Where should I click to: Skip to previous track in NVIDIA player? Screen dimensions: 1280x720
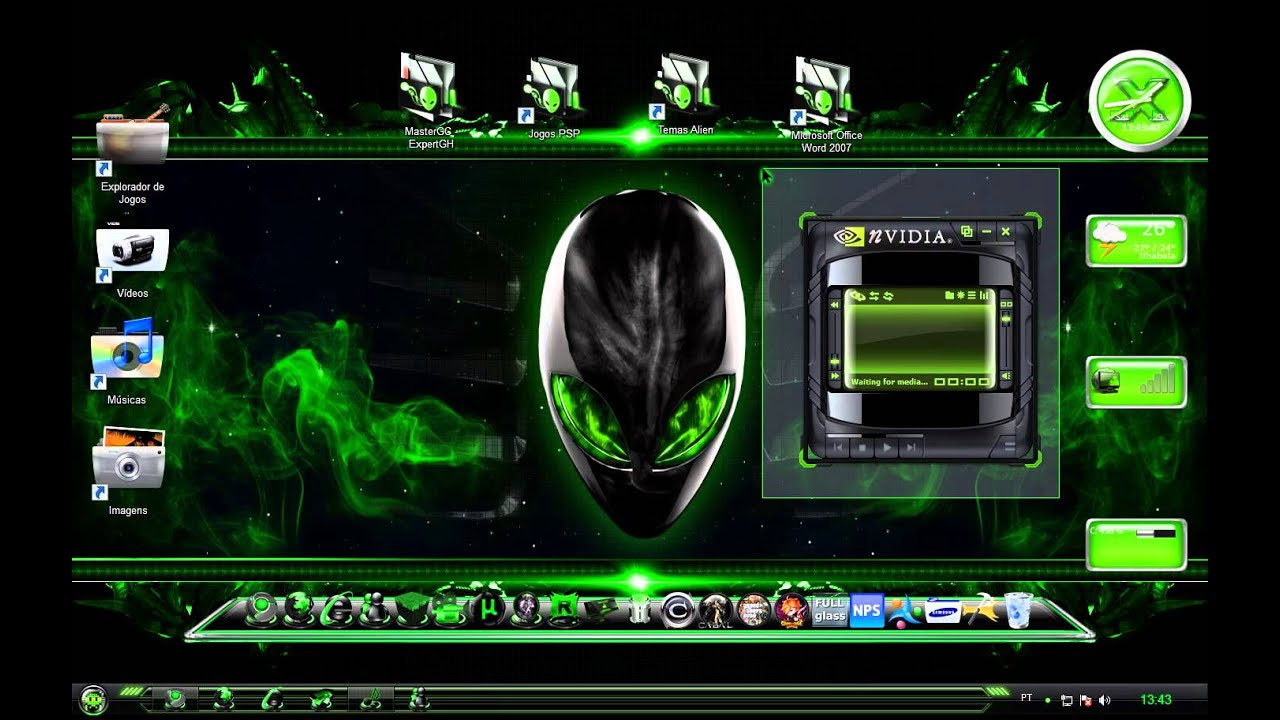[838, 447]
